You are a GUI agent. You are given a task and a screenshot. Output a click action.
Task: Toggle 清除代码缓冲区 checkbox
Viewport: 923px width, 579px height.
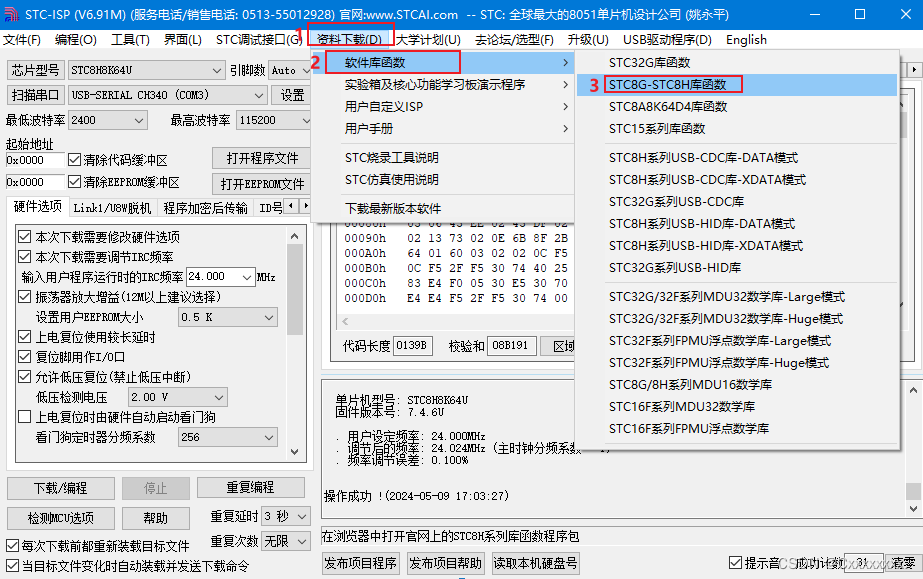click(x=74, y=159)
